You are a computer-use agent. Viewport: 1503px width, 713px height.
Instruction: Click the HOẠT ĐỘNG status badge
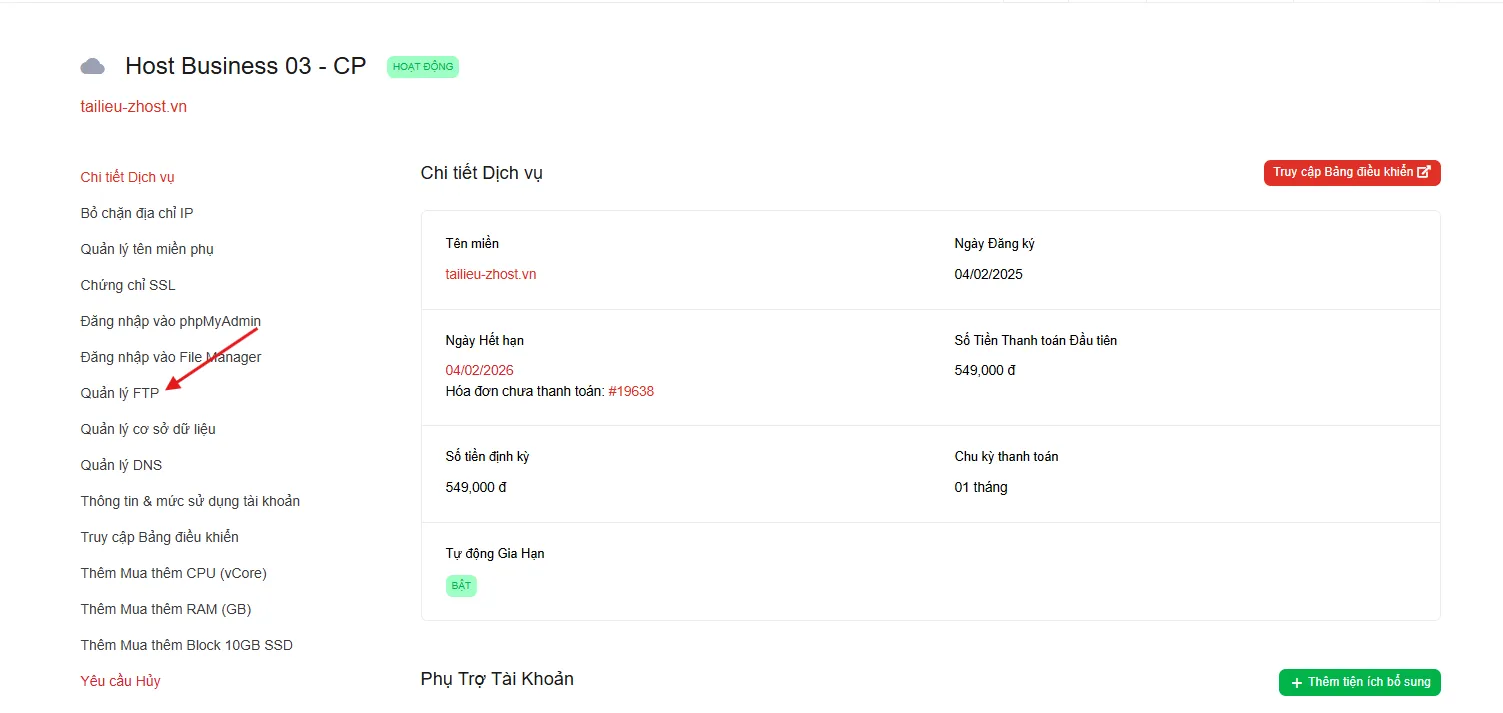point(423,67)
